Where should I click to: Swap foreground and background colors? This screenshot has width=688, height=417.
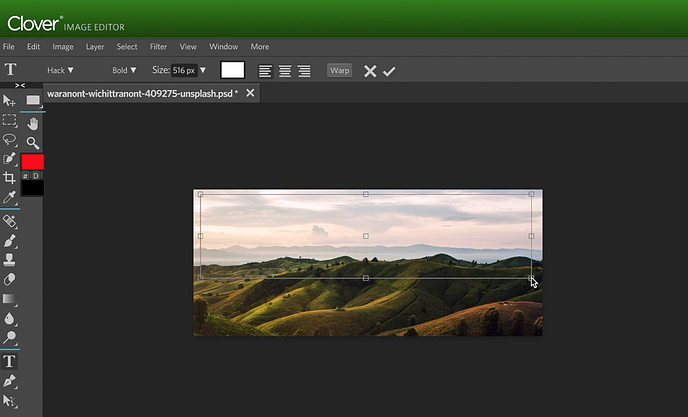coord(25,176)
